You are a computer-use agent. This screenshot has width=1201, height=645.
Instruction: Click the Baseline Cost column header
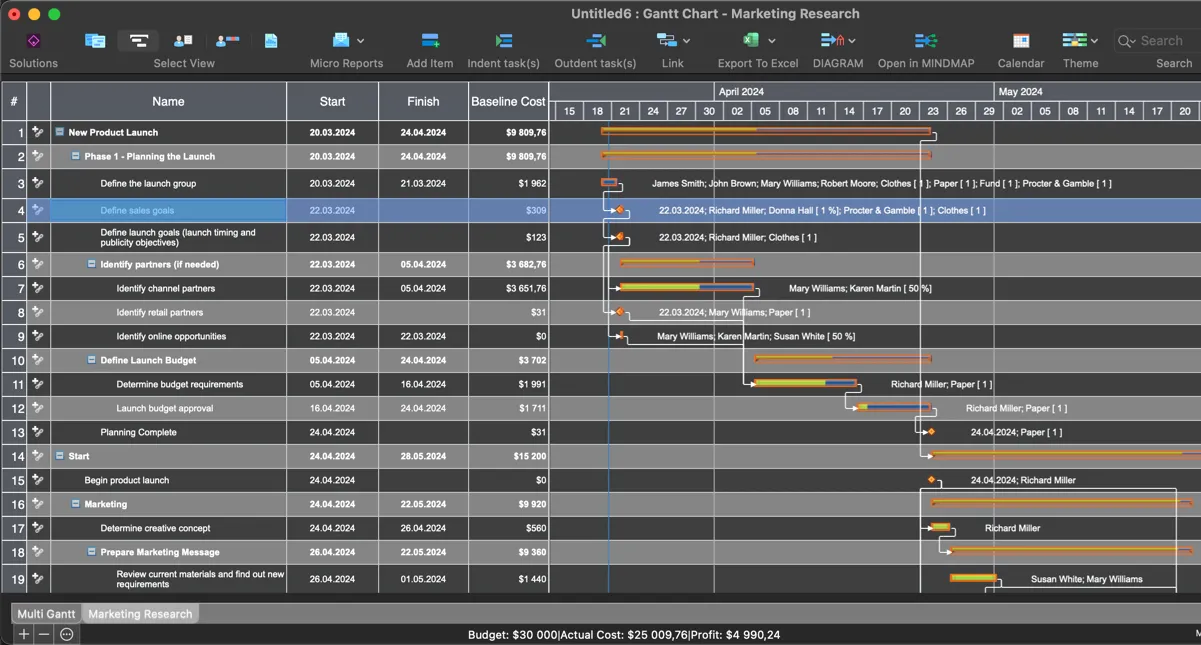pos(508,101)
